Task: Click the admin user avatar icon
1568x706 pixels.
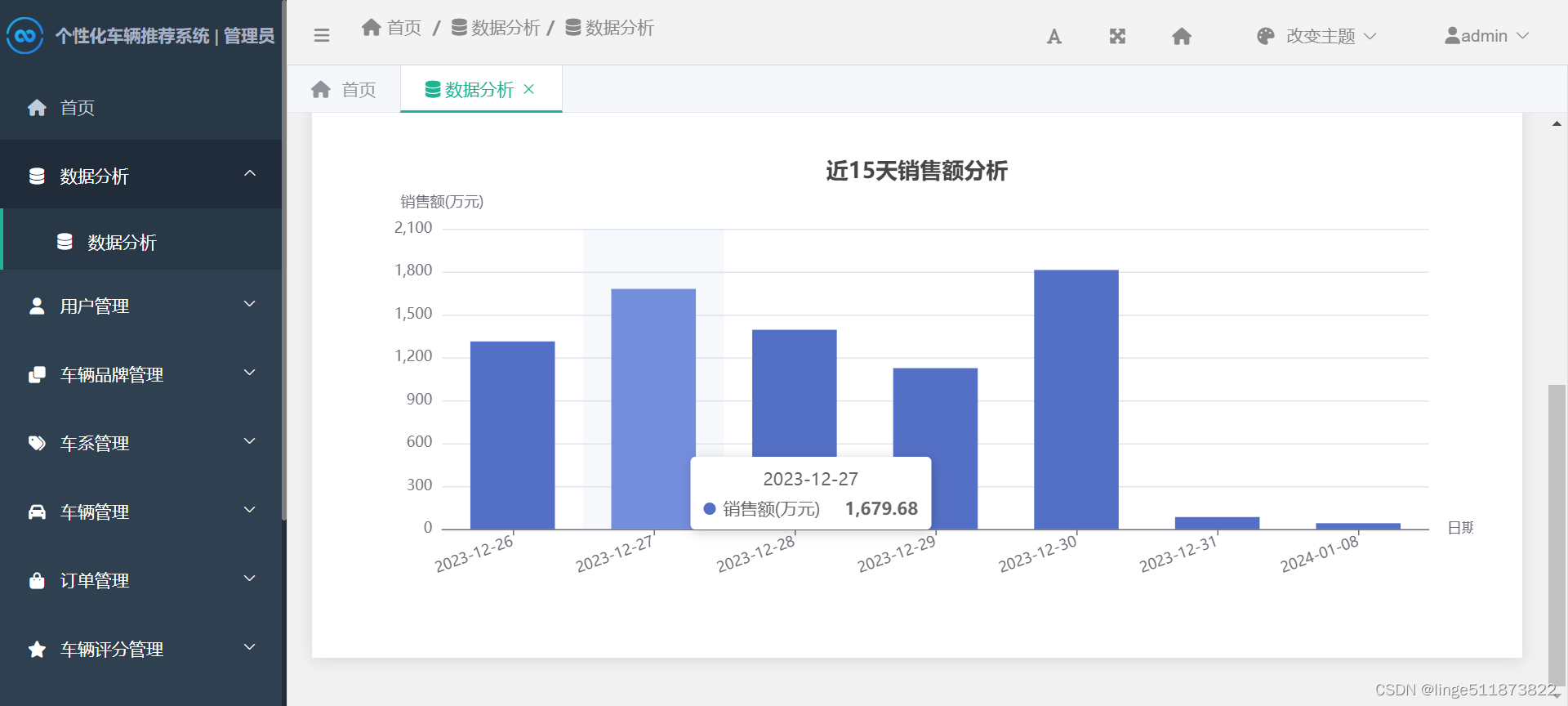Action: click(1452, 36)
